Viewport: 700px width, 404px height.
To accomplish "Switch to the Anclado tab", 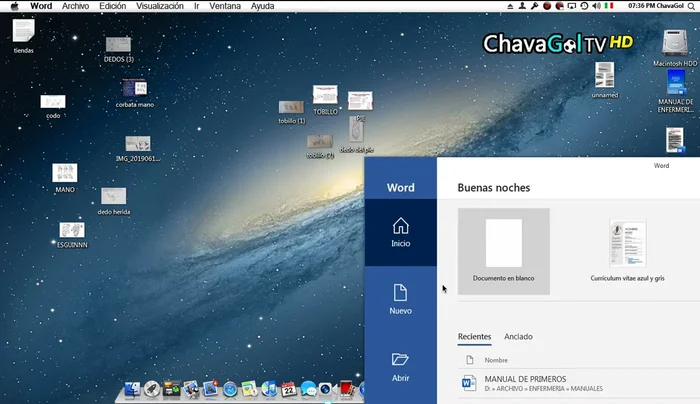I will [518, 337].
